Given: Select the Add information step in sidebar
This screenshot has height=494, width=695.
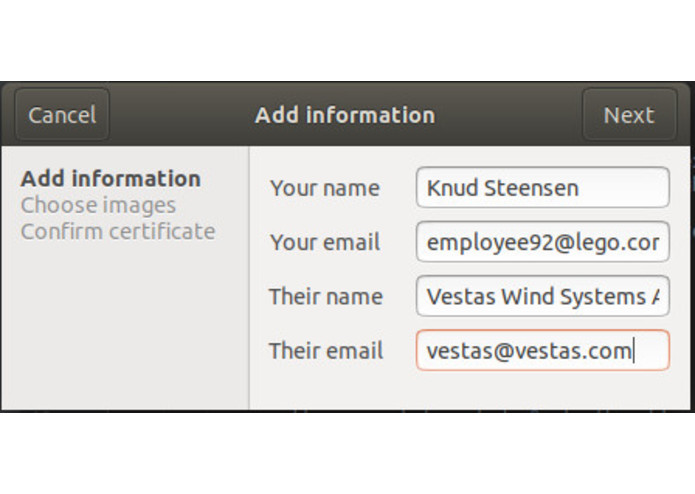Looking at the screenshot, I should pyautogui.click(x=111, y=179).
